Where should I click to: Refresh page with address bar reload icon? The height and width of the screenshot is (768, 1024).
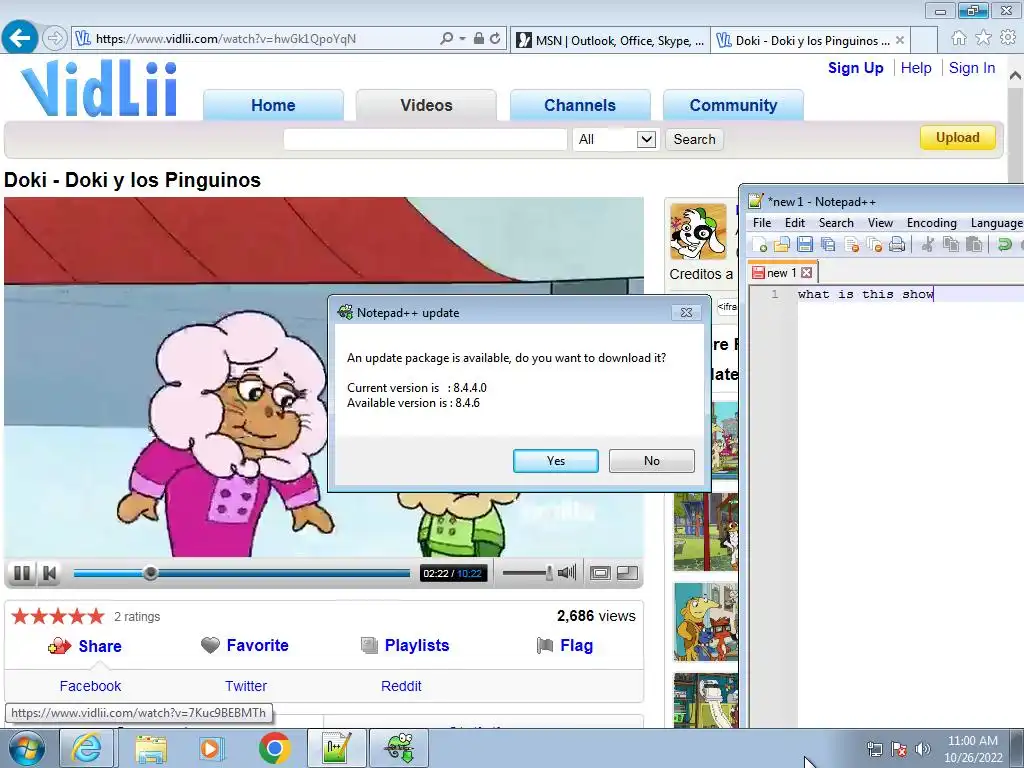495,39
